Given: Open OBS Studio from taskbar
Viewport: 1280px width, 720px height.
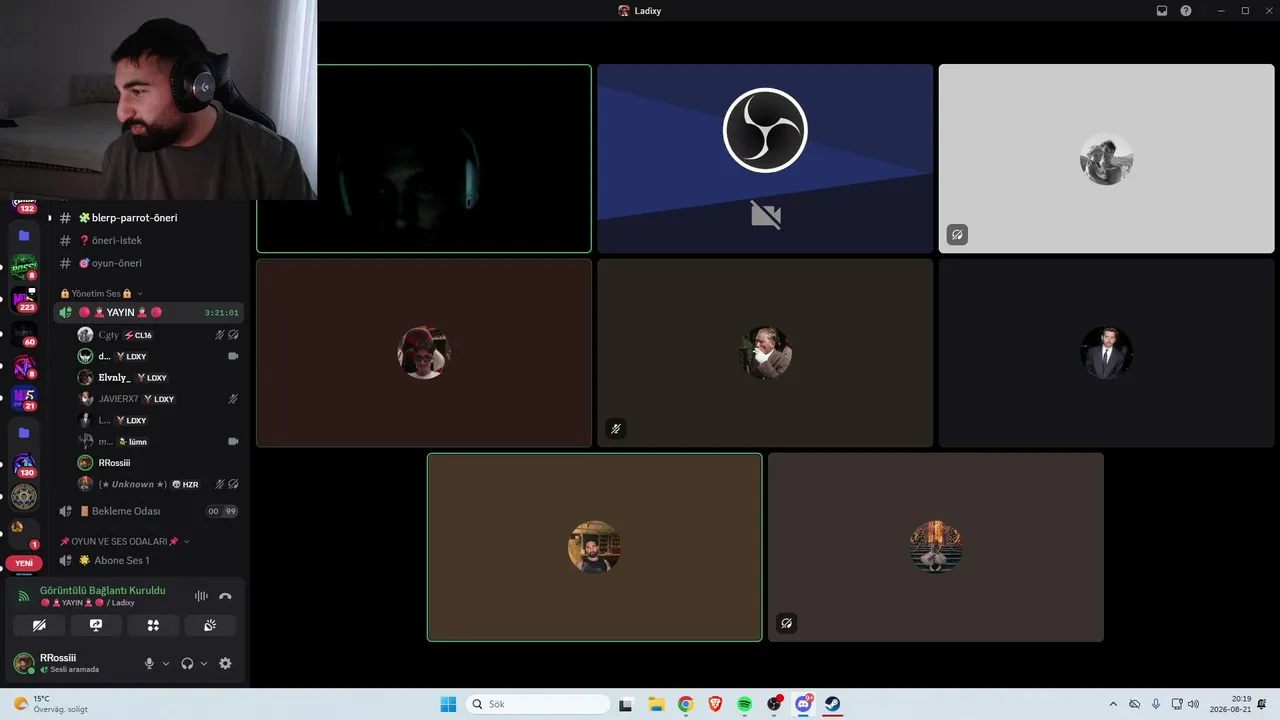Looking at the screenshot, I should tap(774, 704).
